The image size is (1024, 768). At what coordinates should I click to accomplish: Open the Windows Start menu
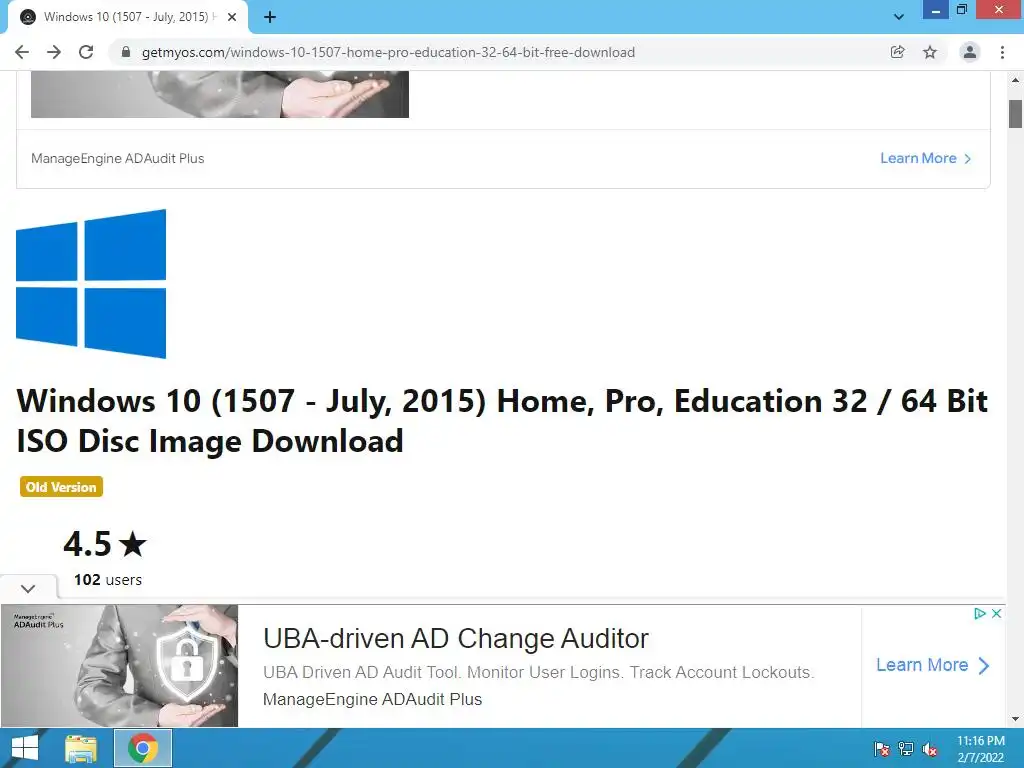point(25,748)
